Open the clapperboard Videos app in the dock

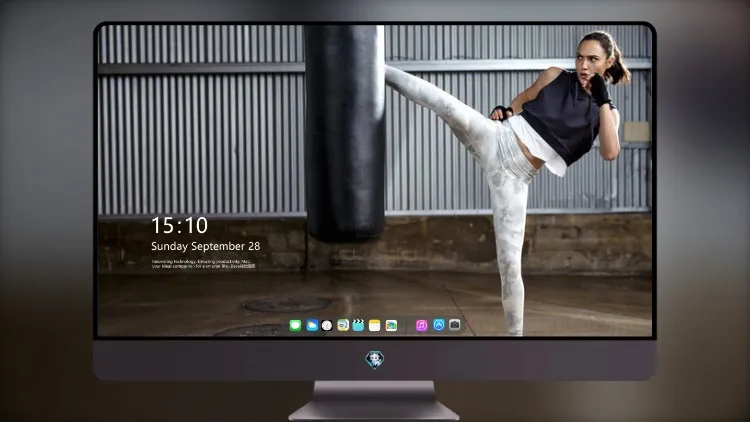click(x=358, y=326)
